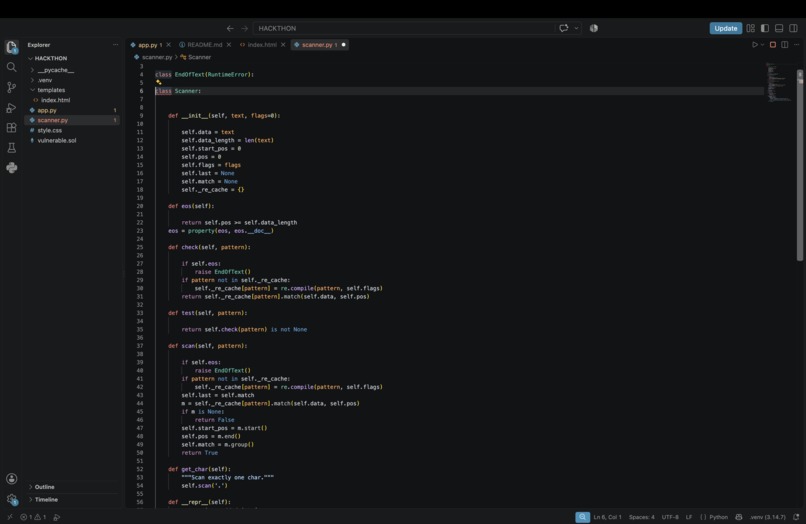Open the Testing flask view
The height and width of the screenshot is (524, 806).
(x=11, y=148)
